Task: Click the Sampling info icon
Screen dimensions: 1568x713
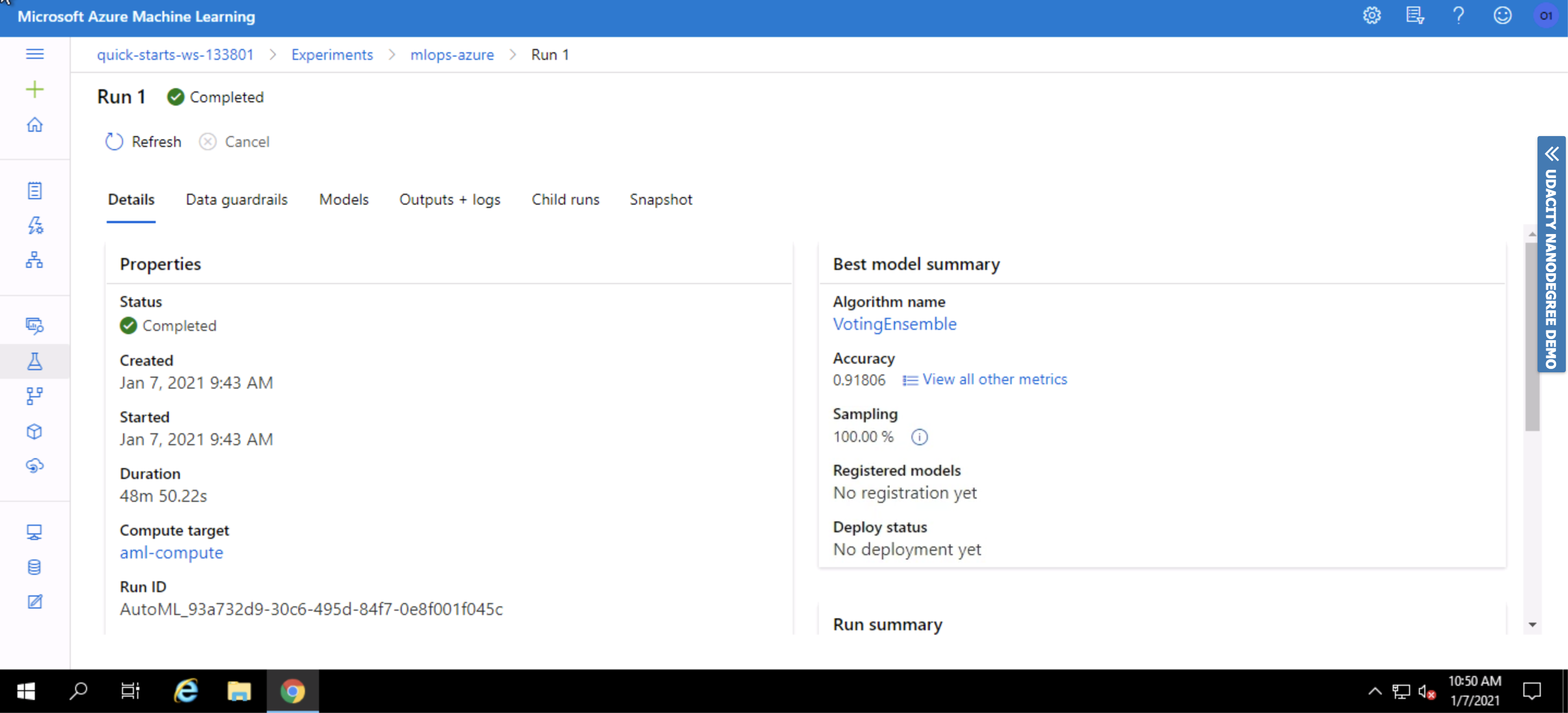Action: (x=919, y=437)
